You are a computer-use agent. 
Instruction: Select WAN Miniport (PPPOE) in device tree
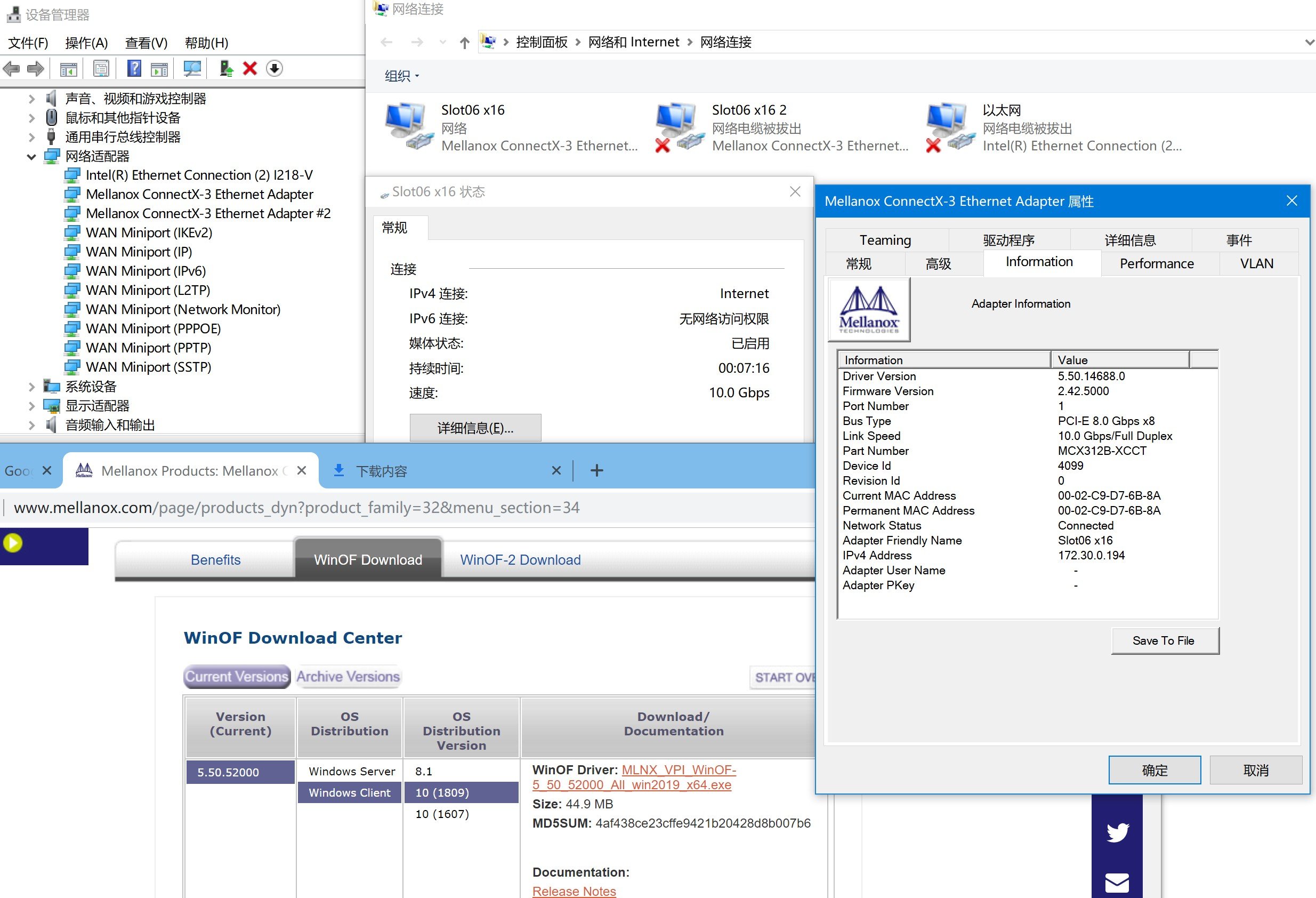tap(153, 328)
